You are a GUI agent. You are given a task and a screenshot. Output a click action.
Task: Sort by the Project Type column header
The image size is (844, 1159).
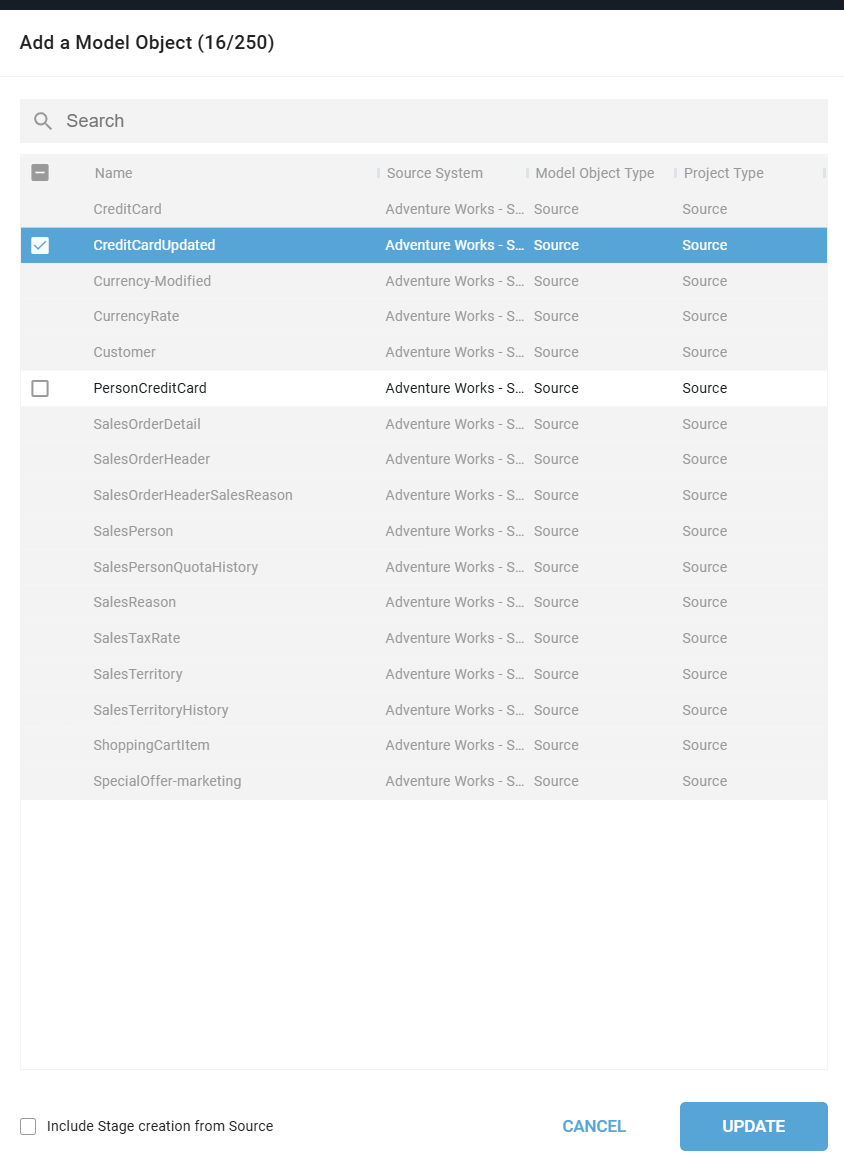pyautogui.click(x=724, y=173)
